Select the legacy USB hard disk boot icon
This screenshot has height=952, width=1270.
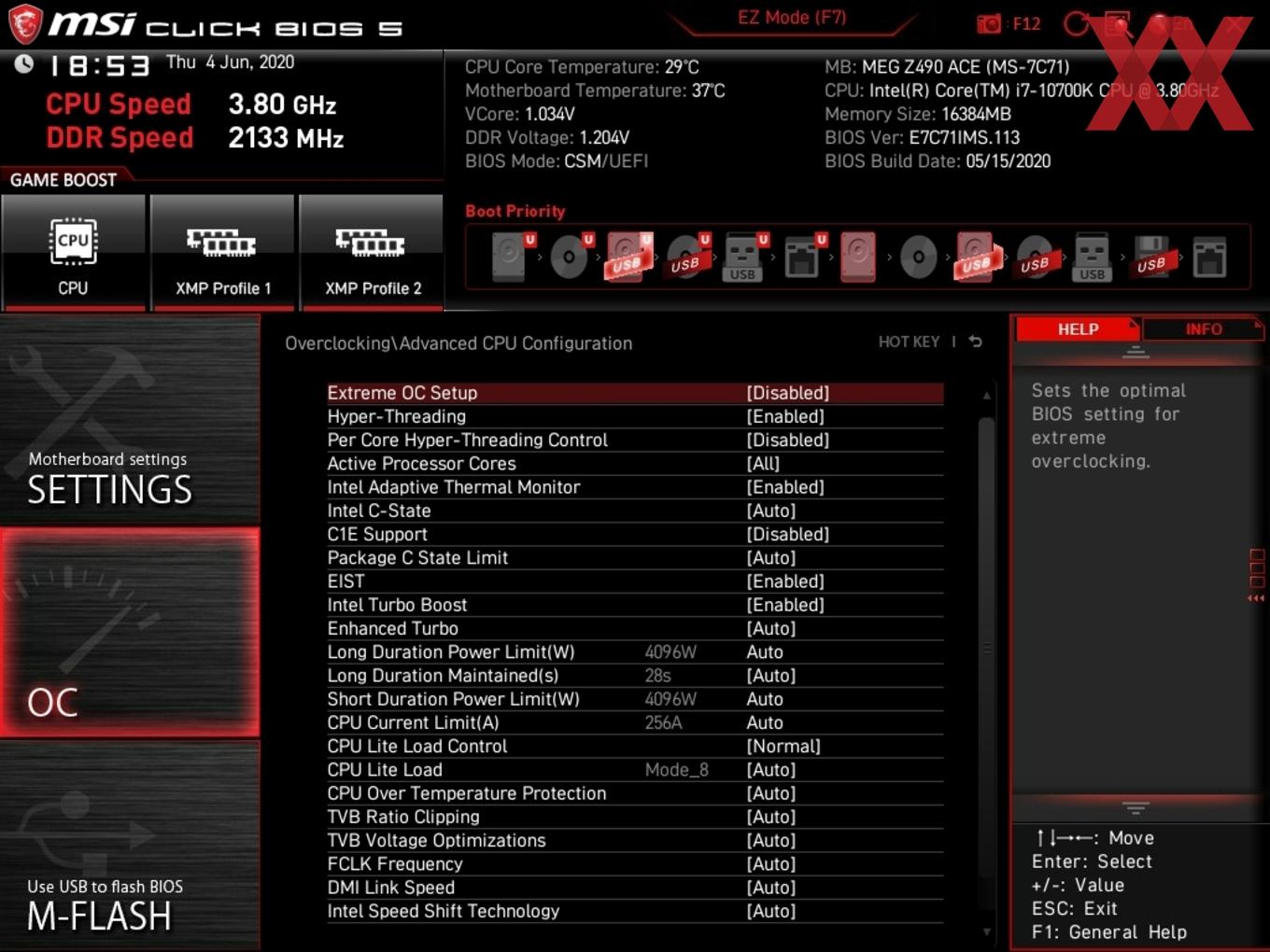click(976, 257)
